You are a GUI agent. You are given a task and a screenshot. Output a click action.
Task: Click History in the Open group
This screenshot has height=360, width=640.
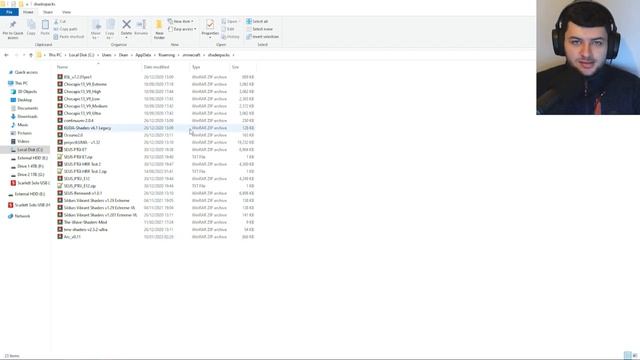[x=231, y=37]
